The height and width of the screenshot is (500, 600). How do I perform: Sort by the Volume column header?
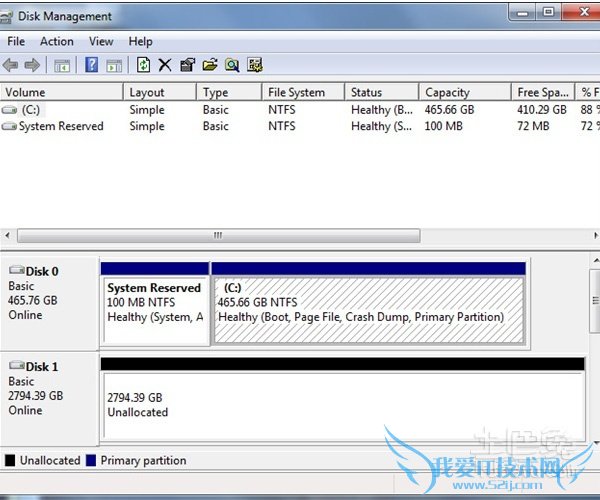coord(60,92)
